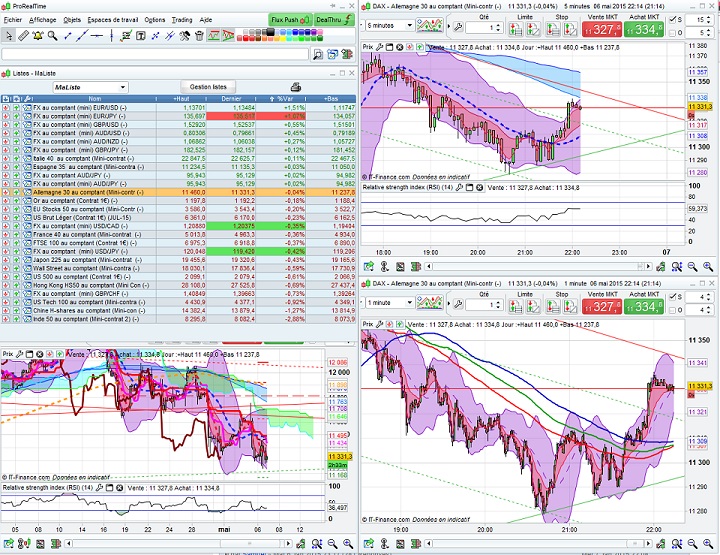Click the Gestion listes button
720x555 pixels.
[208, 87]
